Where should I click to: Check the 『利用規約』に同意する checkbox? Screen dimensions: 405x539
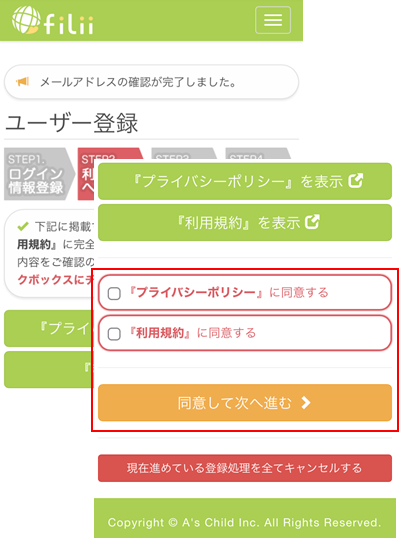[114, 334]
